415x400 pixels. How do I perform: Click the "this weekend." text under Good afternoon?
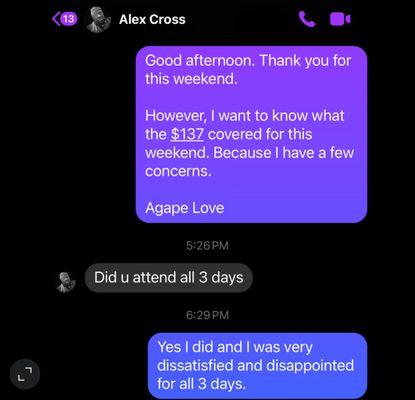(x=191, y=79)
